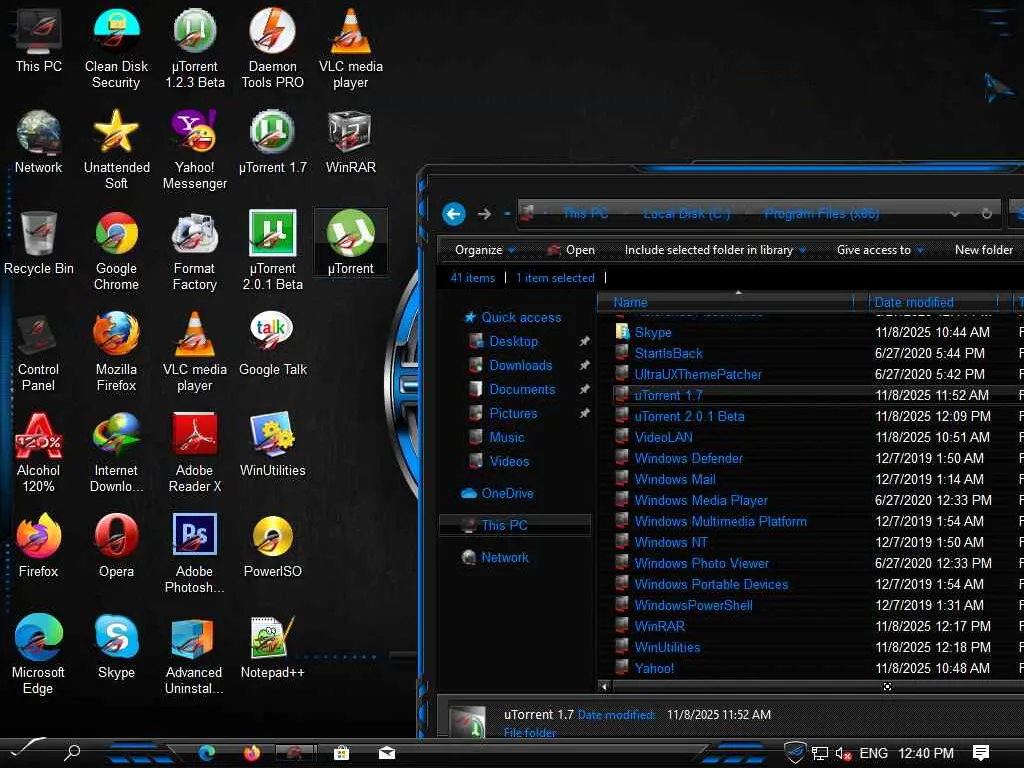1024x768 pixels.
Task: Select WinUtilities desktop icon
Action: [272, 445]
